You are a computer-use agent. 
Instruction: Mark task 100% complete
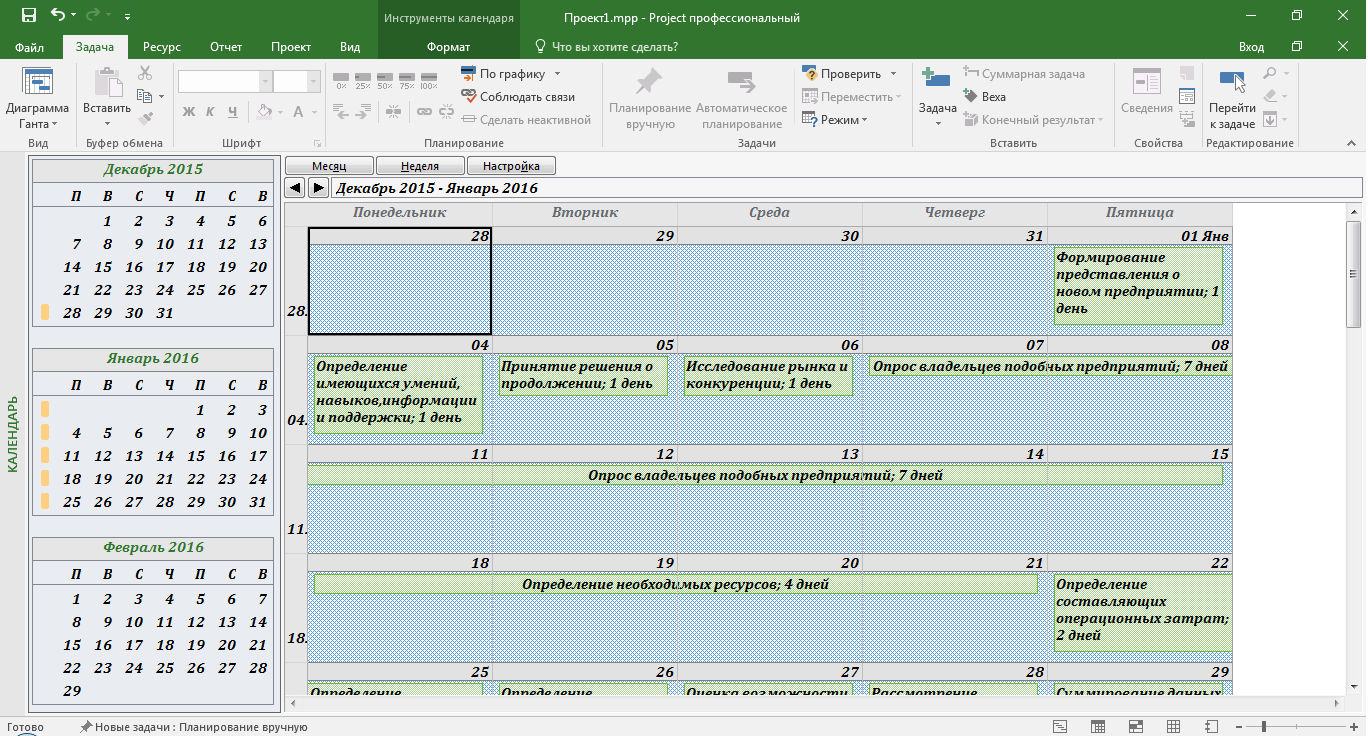pos(429,80)
